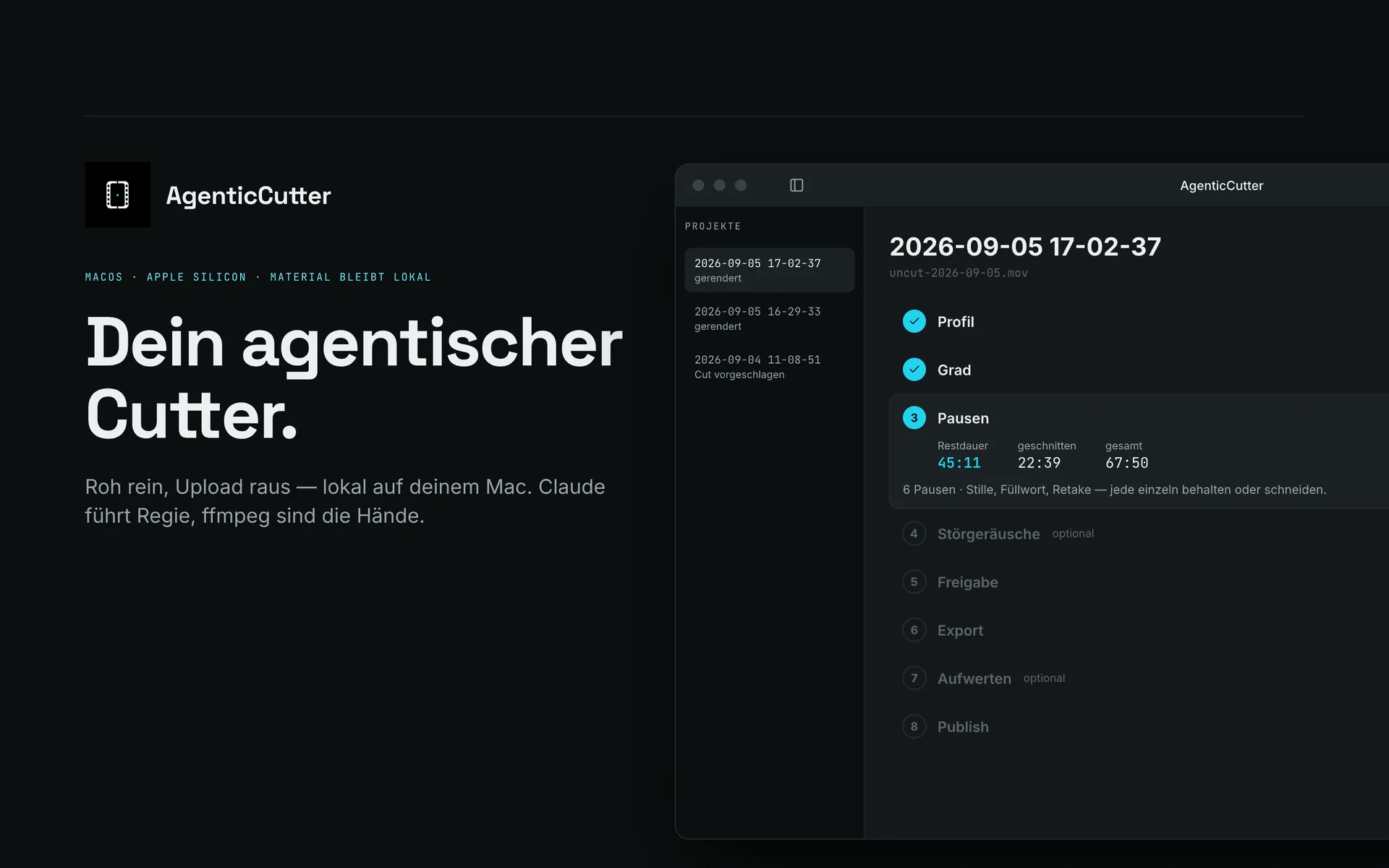The image size is (1389, 868).
Task: Open the Störgeräusche step
Action: point(988,534)
